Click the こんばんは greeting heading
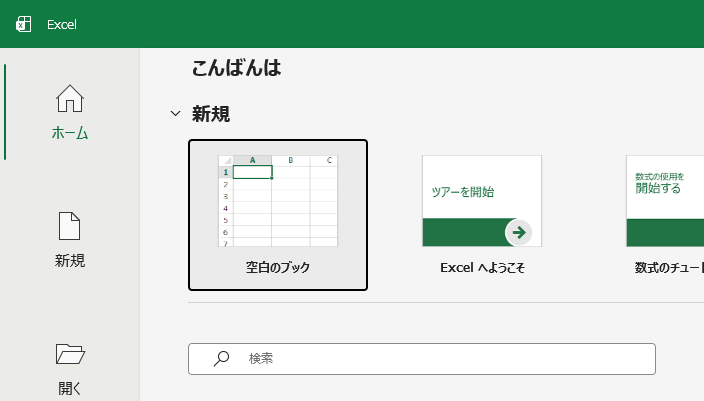The image size is (704, 401). click(x=236, y=68)
